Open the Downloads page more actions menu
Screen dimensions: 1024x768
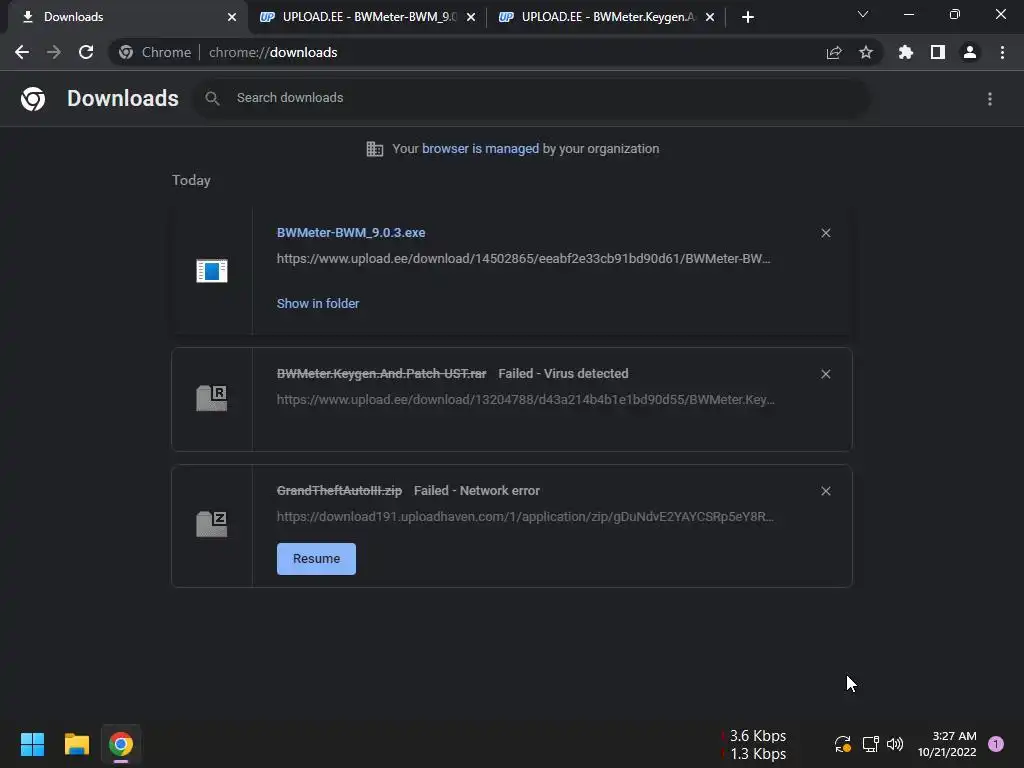[x=990, y=99]
